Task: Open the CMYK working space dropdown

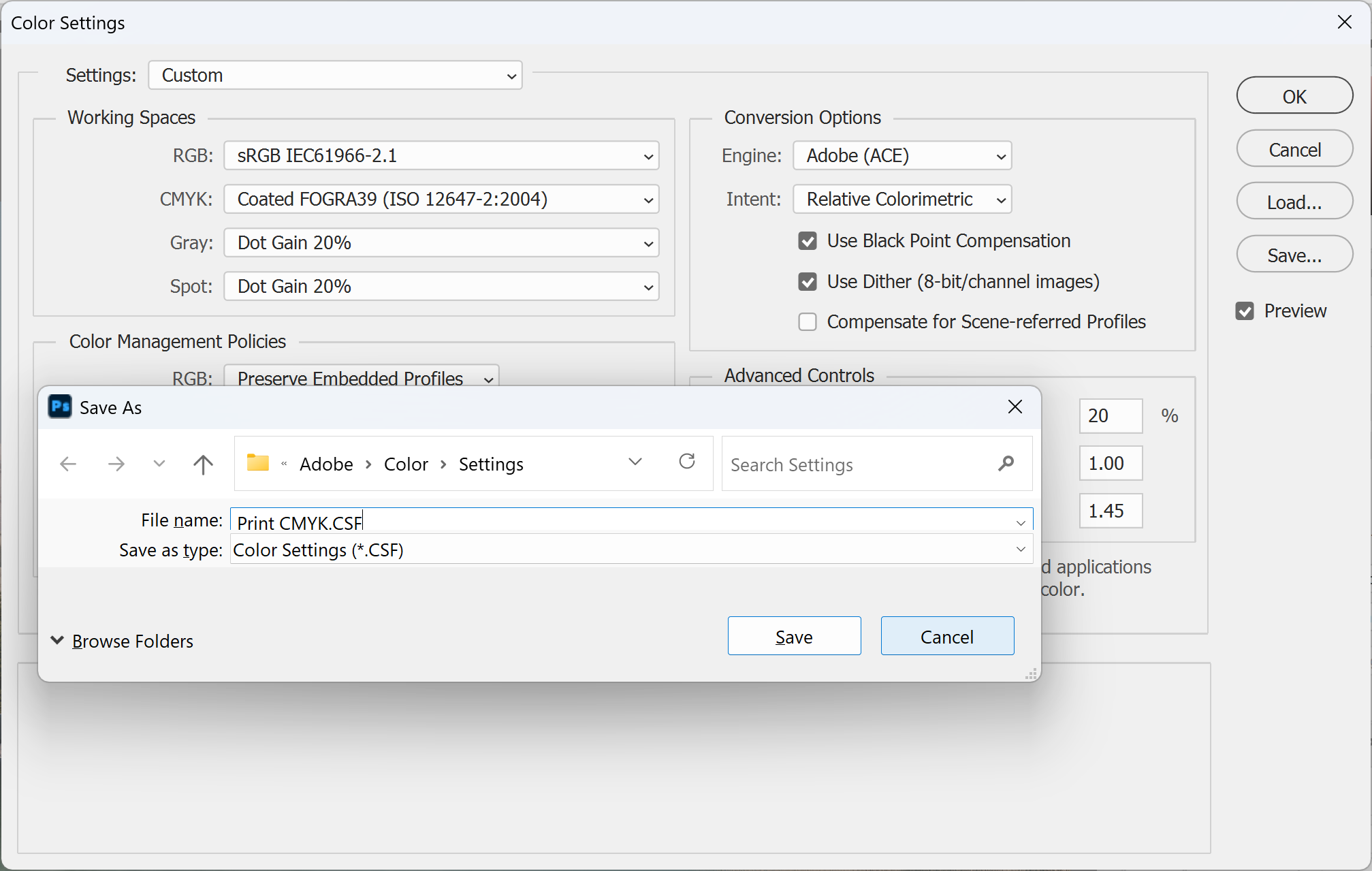Action: pos(441,200)
